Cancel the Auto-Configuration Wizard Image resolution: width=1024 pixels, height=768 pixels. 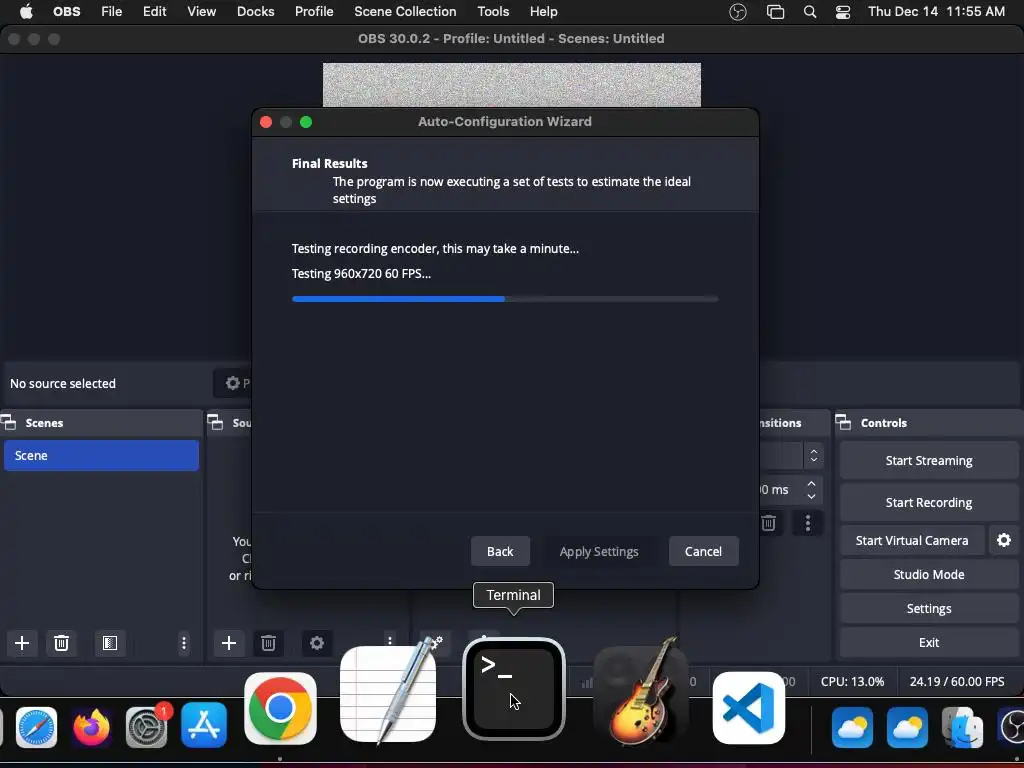tap(703, 551)
